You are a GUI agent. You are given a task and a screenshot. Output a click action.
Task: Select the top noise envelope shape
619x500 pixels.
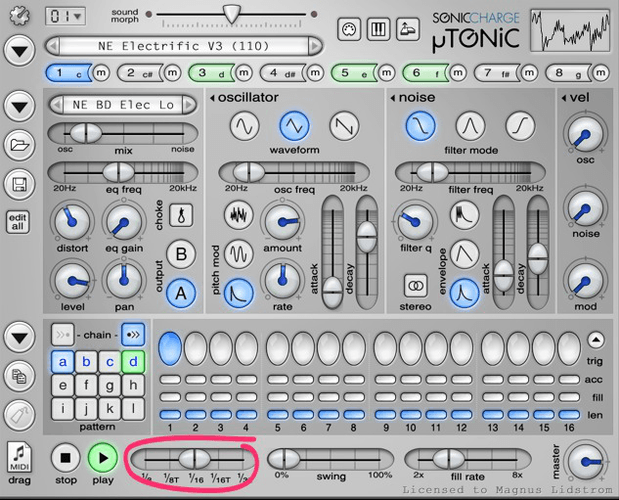(465, 215)
